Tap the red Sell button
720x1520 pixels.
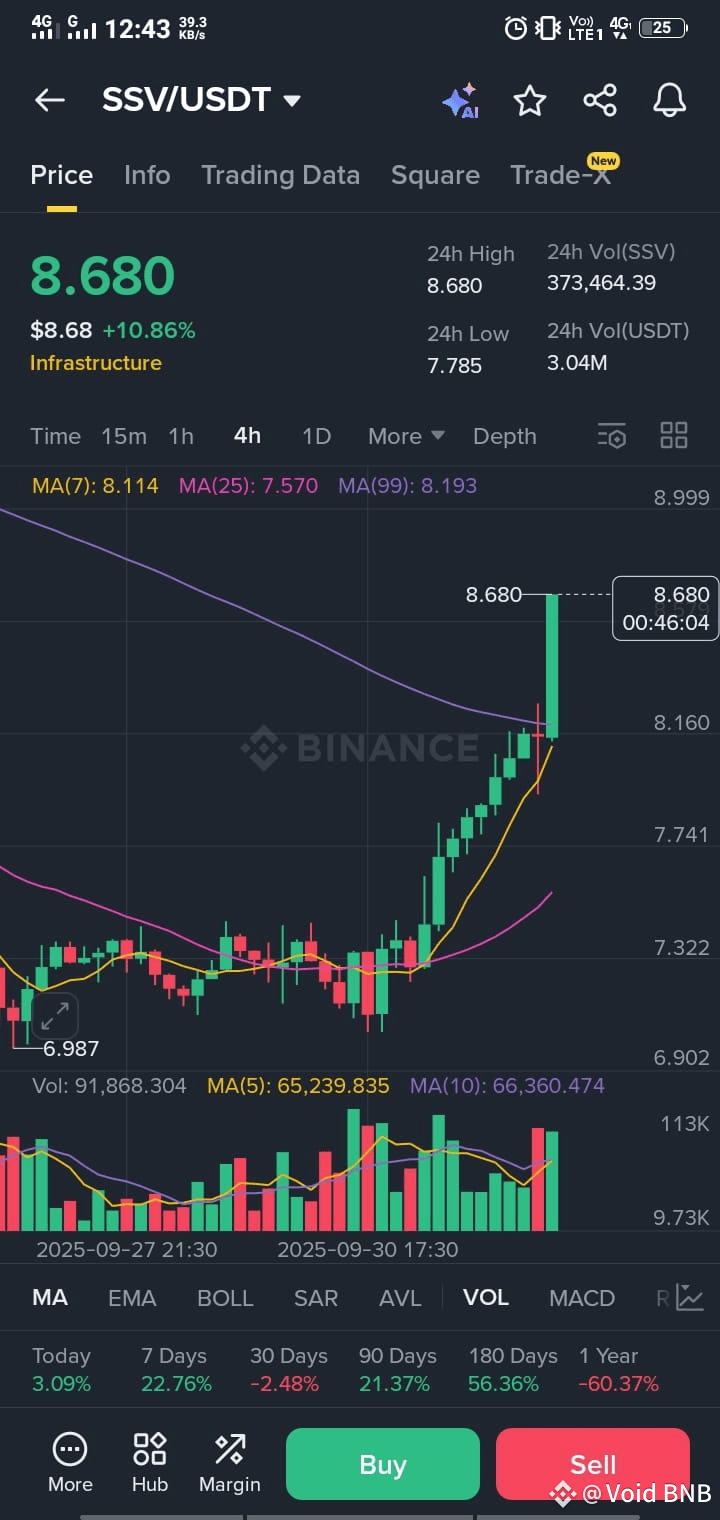click(x=593, y=1465)
